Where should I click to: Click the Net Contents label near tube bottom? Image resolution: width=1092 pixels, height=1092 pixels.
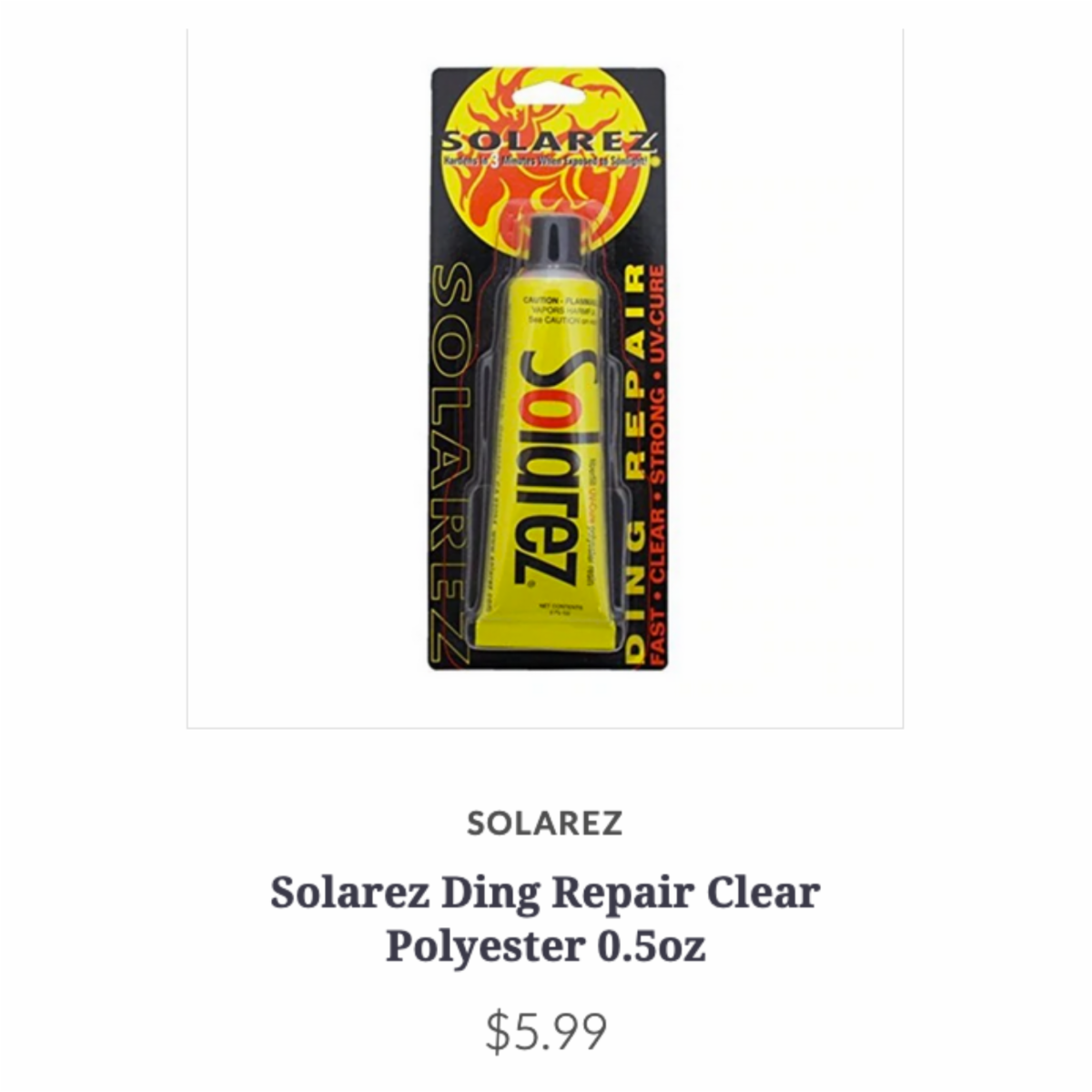point(559,610)
